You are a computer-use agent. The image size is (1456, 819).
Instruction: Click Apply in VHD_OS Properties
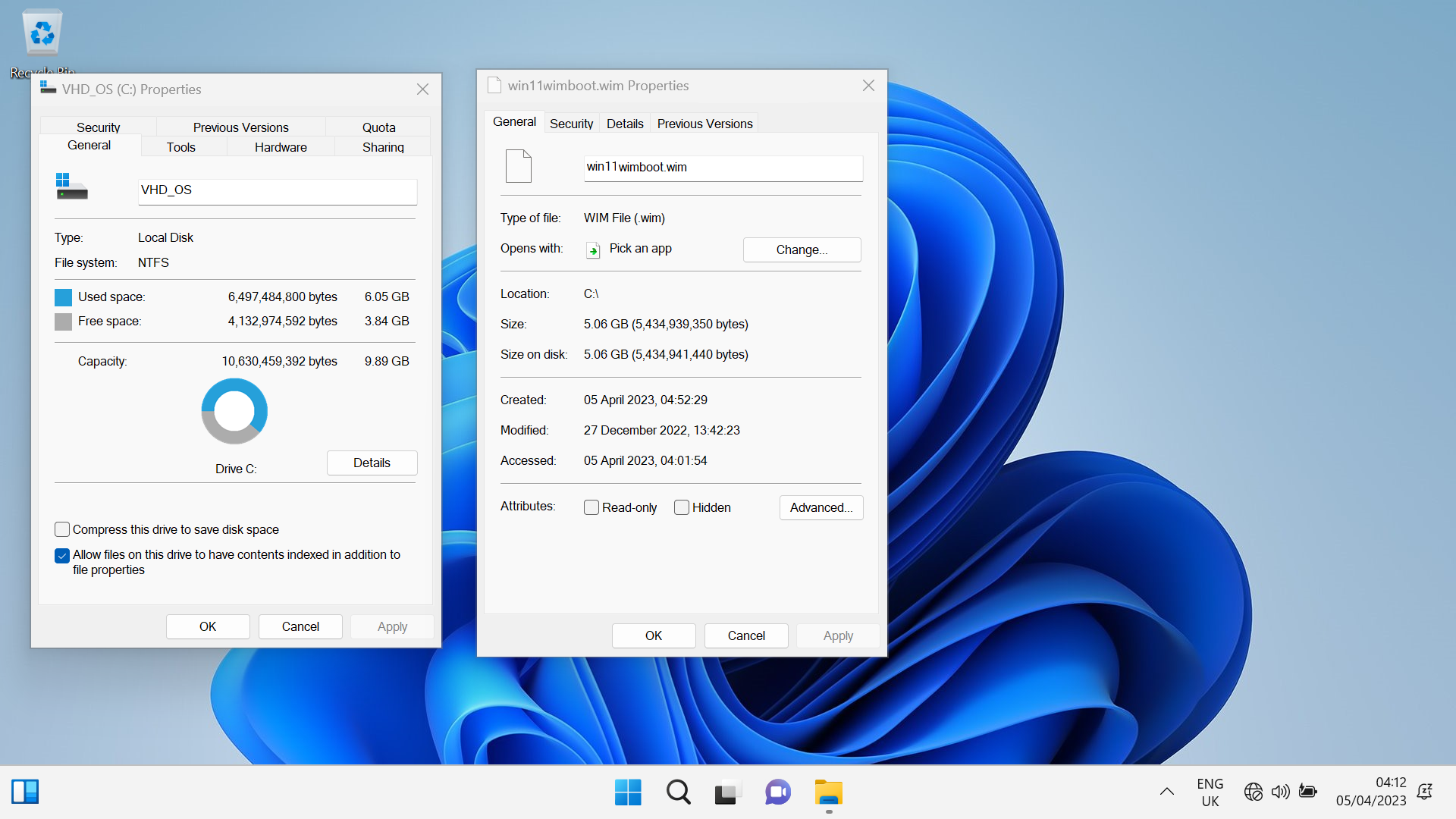pyautogui.click(x=392, y=626)
